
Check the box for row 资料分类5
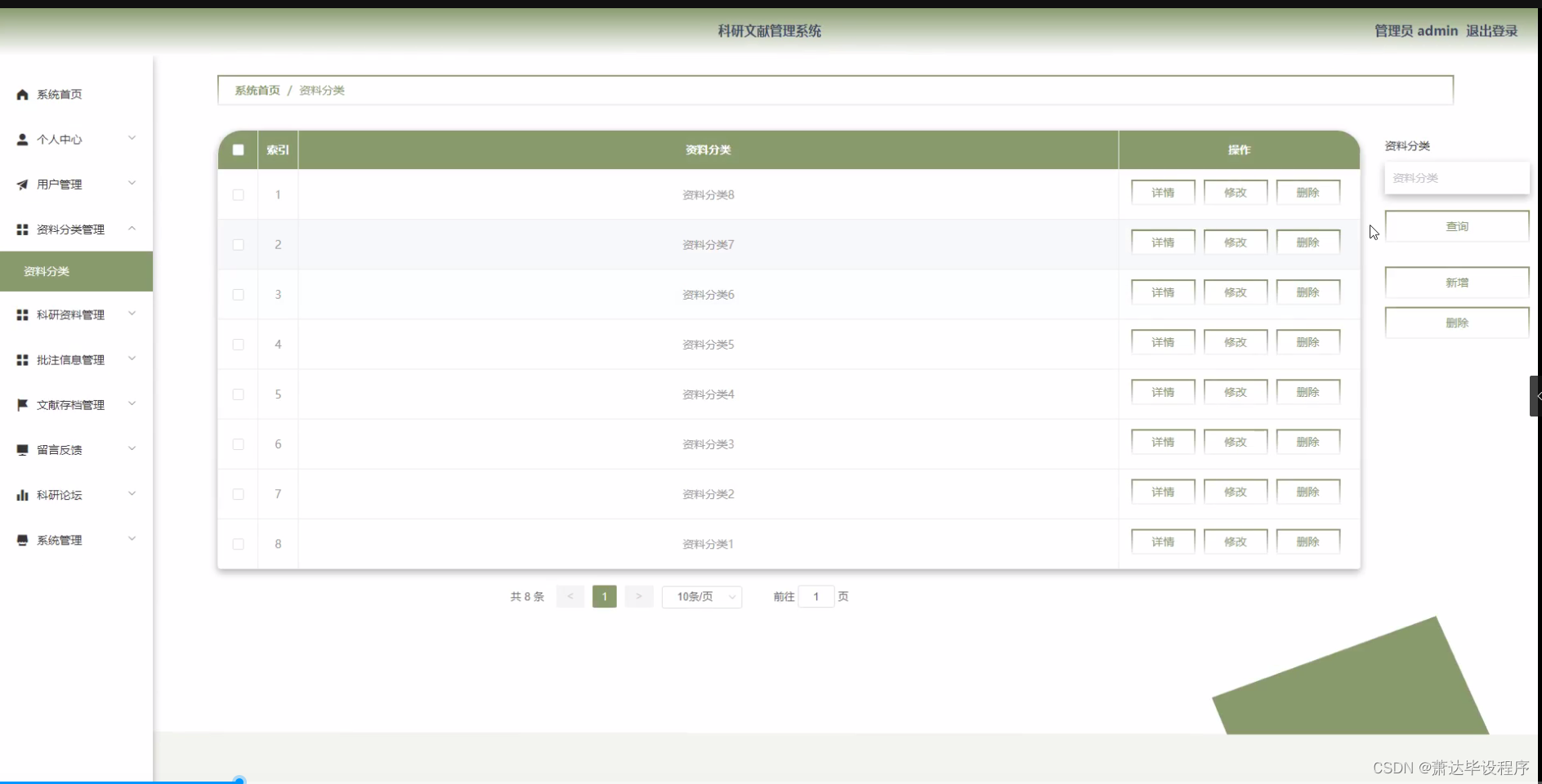(x=238, y=344)
